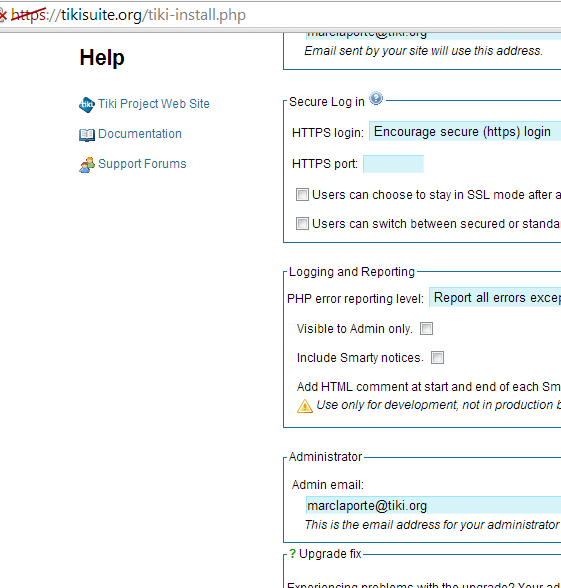Open PHP error reporting level dropdown

[x=495, y=298]
